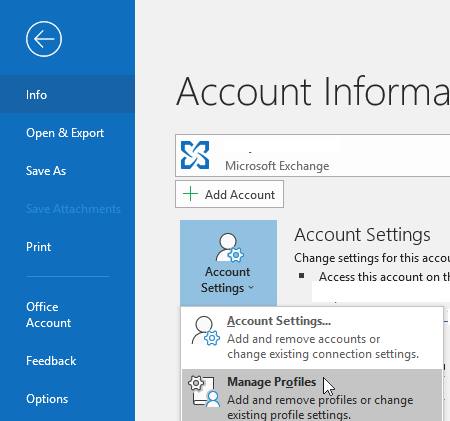Click 'Add and remove accounts or' description
Viewport: 450px width, 421px height.
(x=303, y=339)
